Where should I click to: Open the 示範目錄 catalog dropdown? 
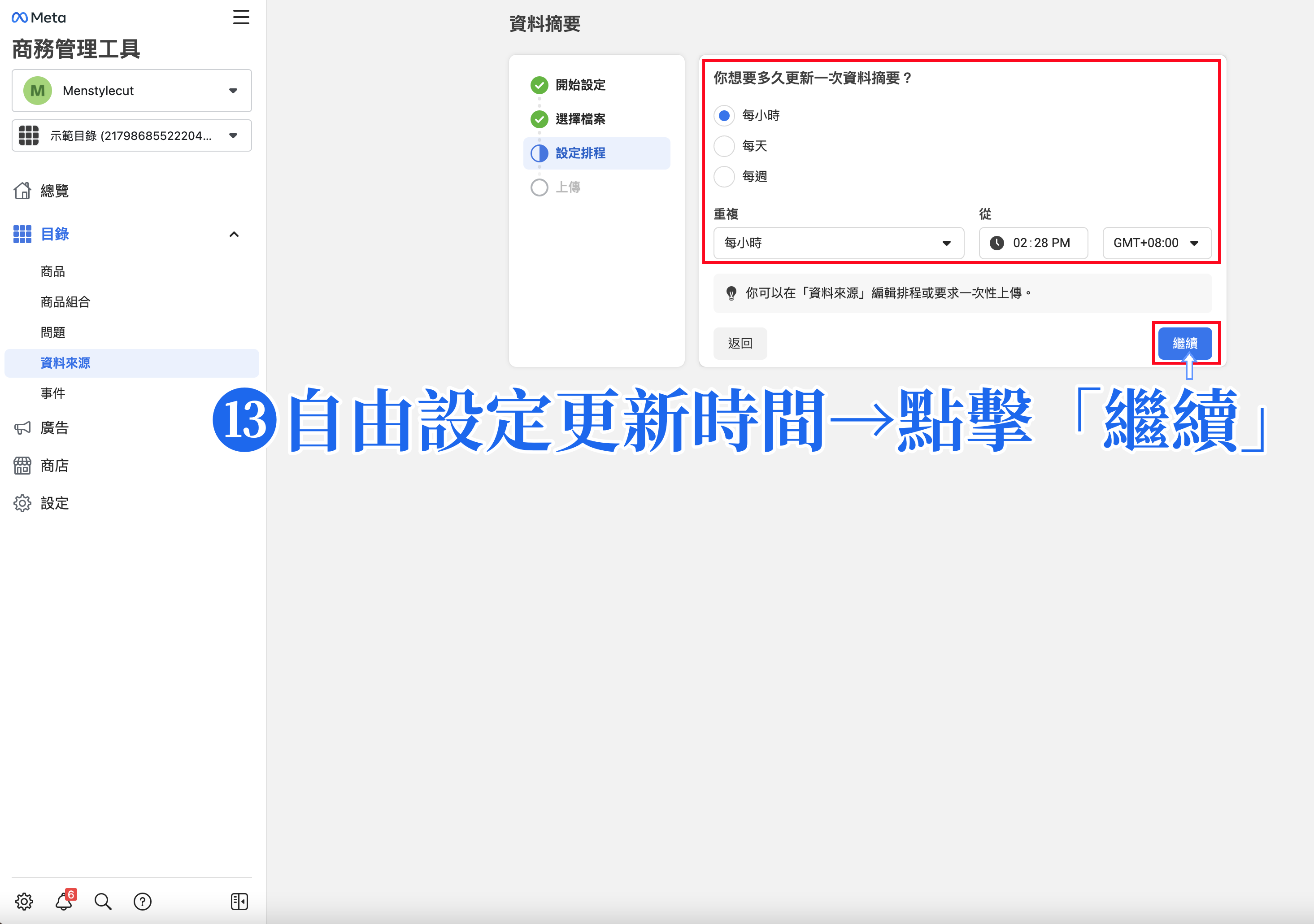(x=132, y=135)
